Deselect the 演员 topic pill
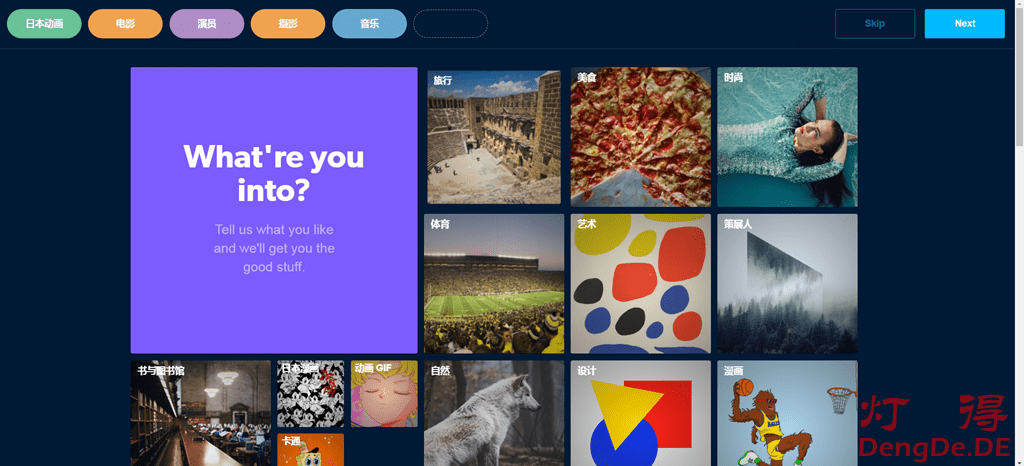1024x466 pixels. click(x=206, y=23)
